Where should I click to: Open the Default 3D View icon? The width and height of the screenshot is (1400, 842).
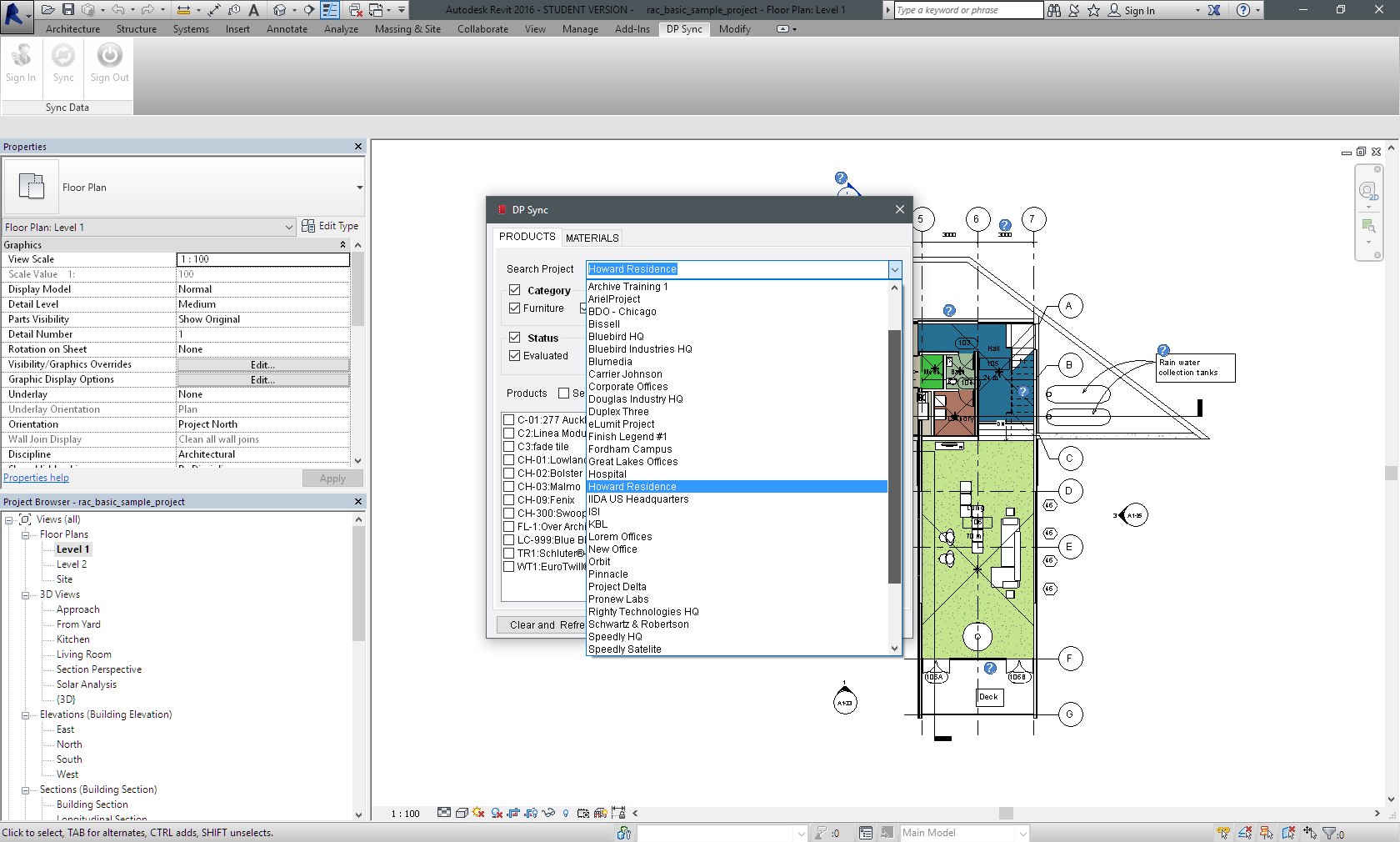click(279, 10)
